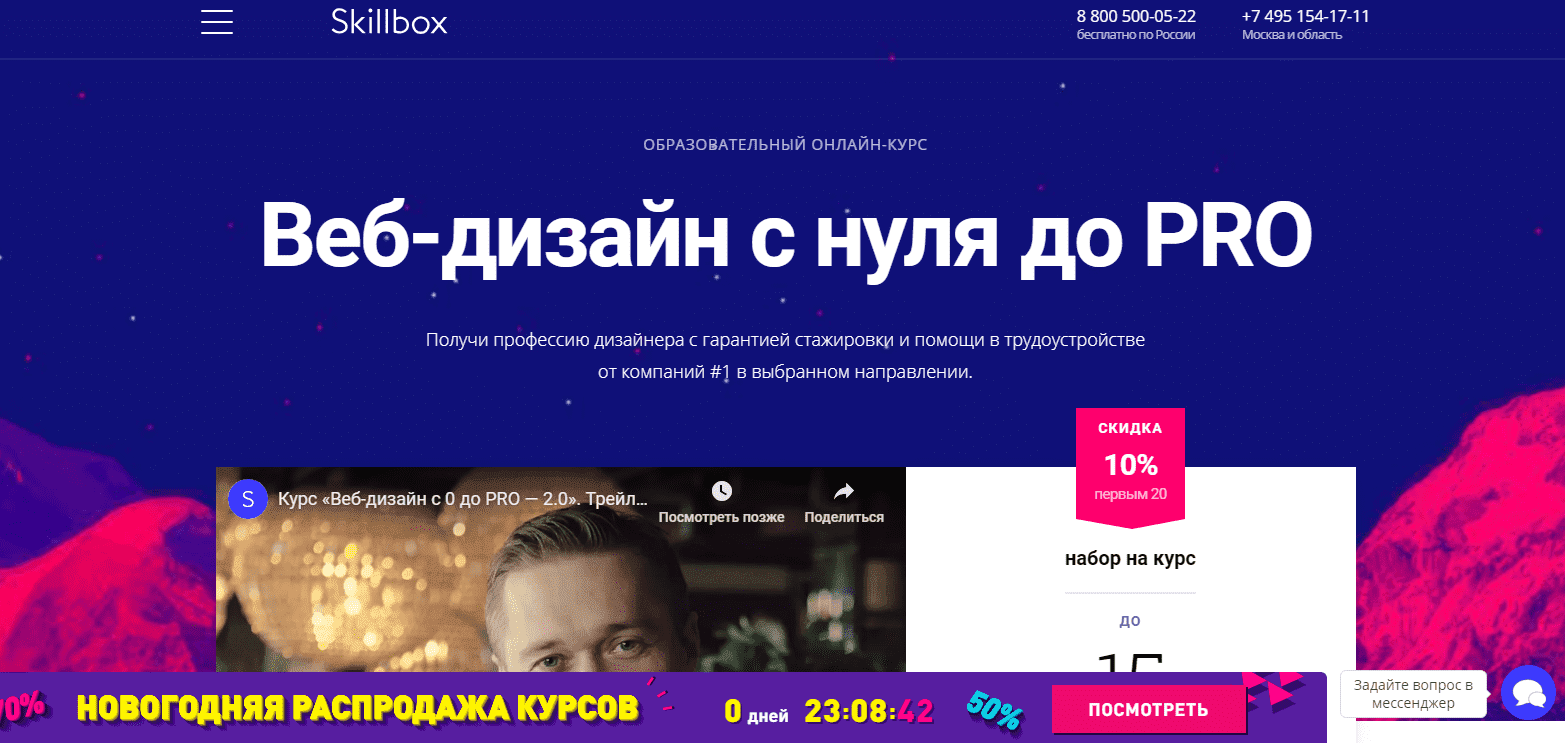Call the 8 800 500-05-22 phone link

(x=1136, y=16)
